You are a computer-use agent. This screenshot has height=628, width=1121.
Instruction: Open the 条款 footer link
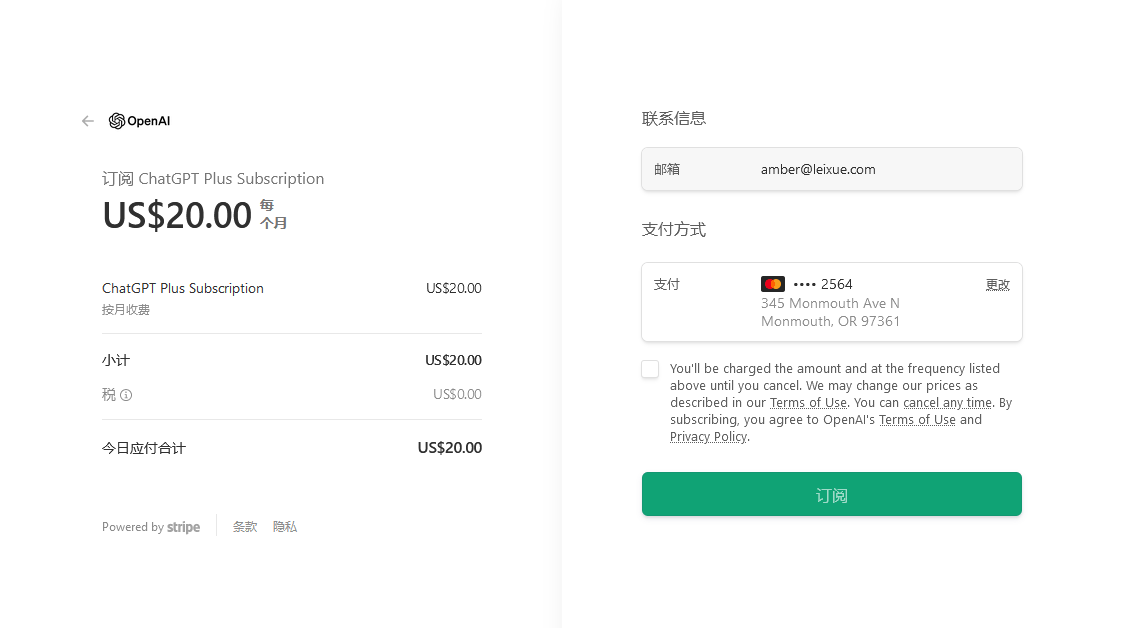(x=245, y=527)
